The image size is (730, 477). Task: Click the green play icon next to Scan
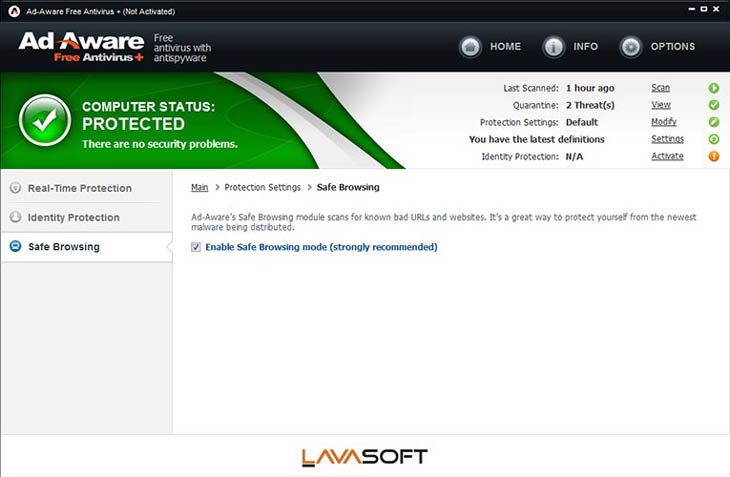pos(714,88)
